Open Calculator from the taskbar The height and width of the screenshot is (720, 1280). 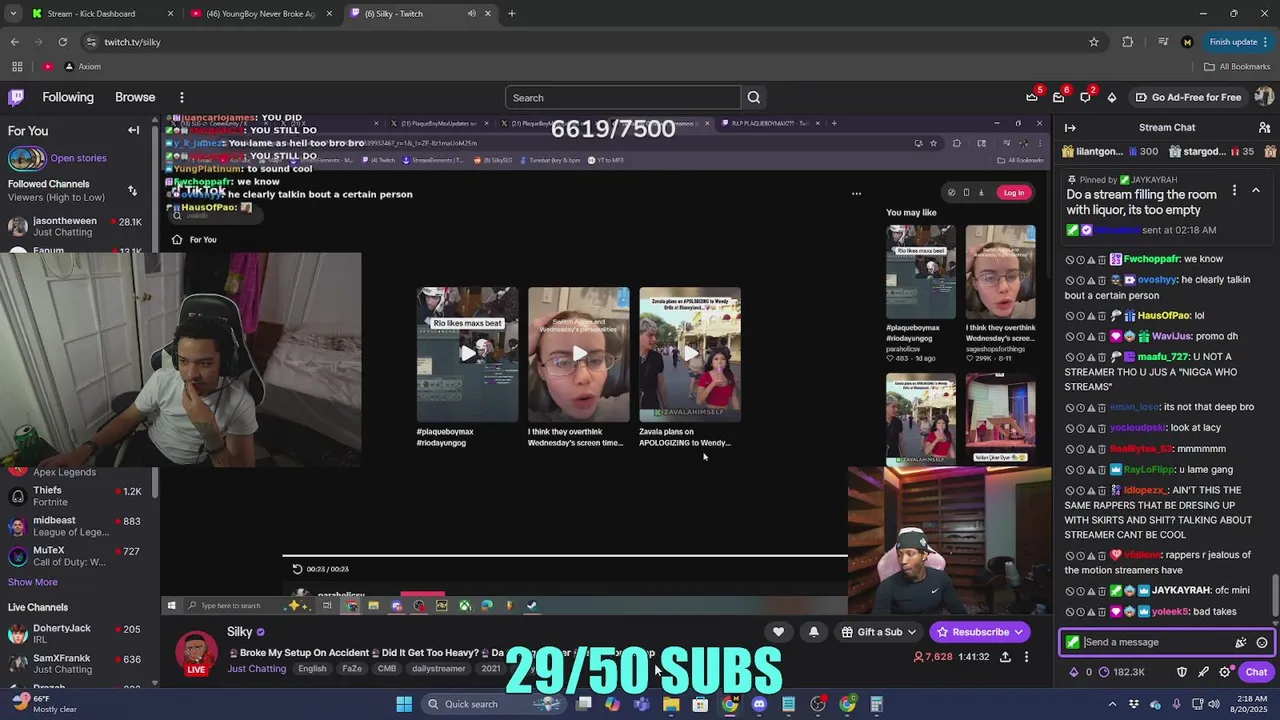876,704
